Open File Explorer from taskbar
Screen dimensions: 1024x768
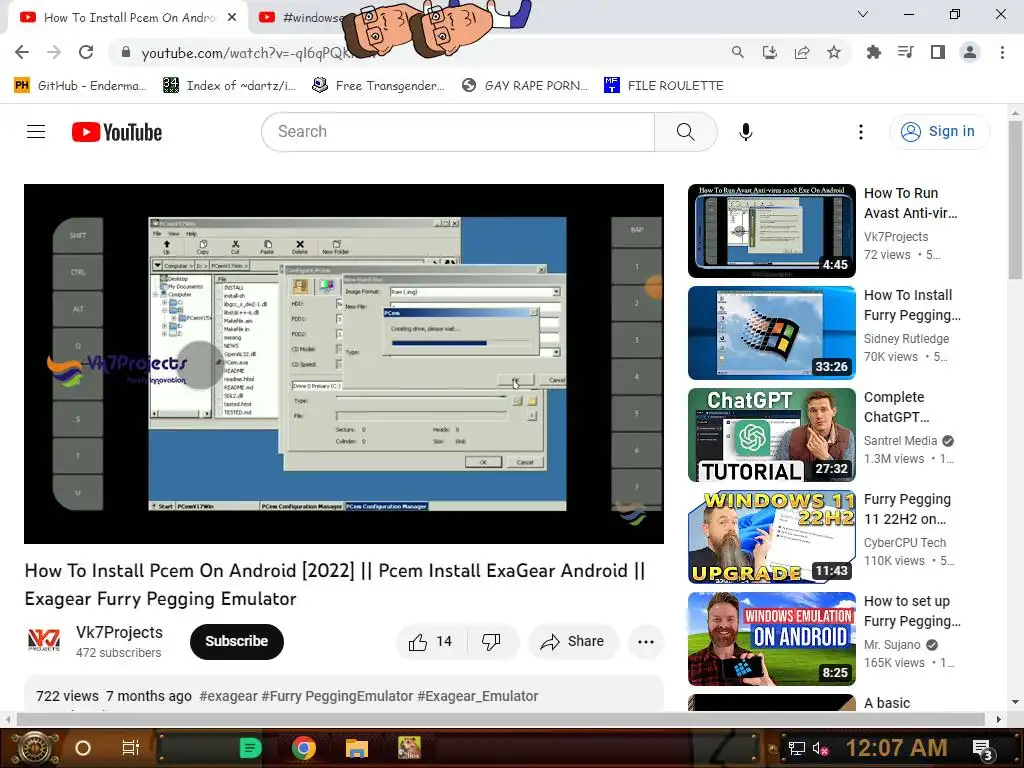(x=357, y=748)
